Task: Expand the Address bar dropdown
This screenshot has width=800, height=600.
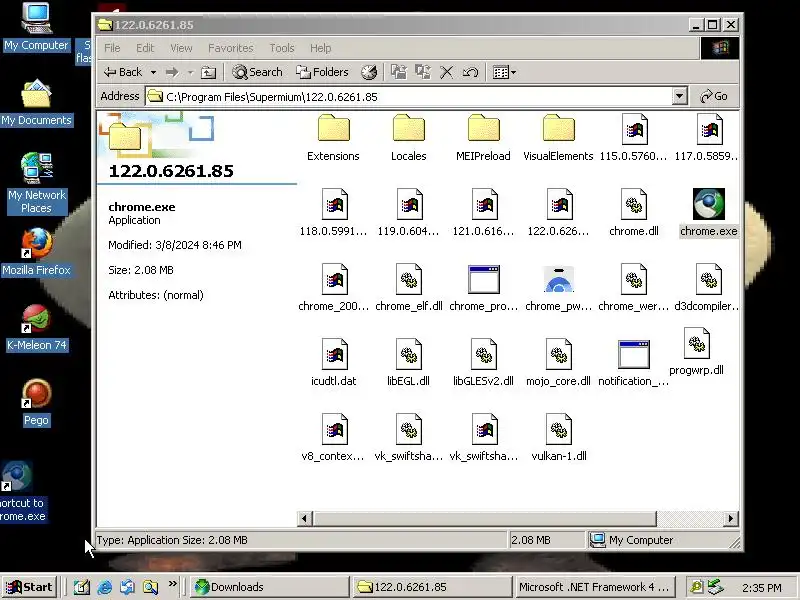Action: pyautogui.click(x=679, y=96)
